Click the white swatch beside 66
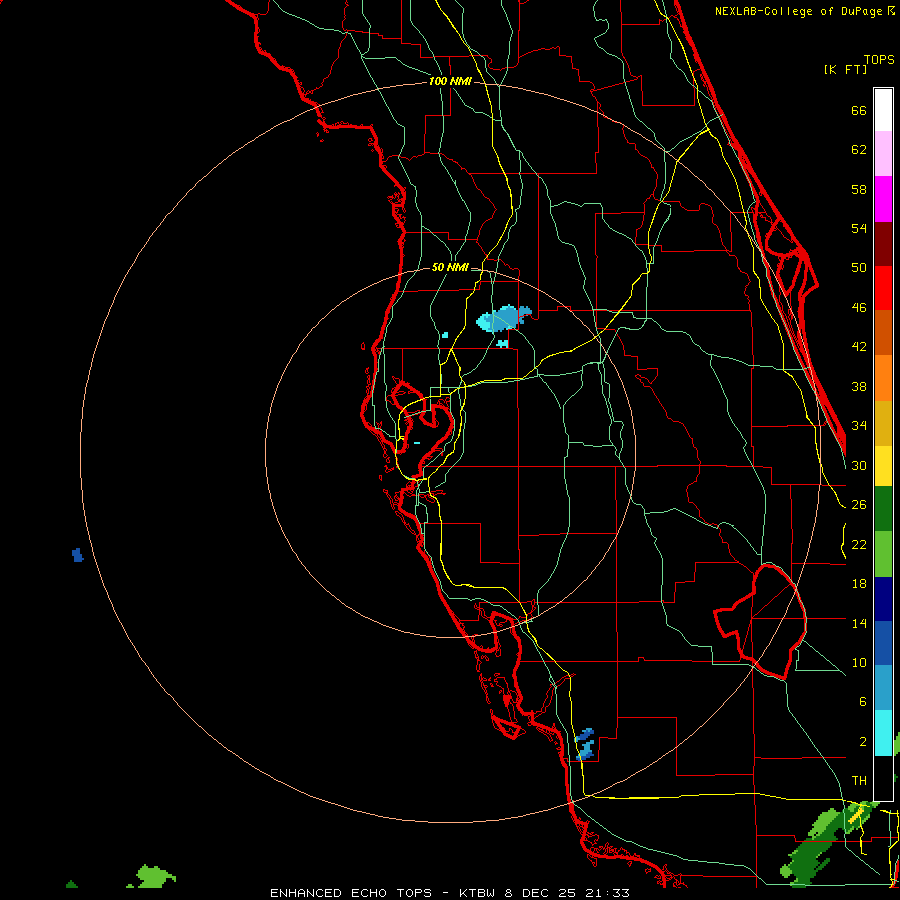The image size is (900, 900). [883, 110]
